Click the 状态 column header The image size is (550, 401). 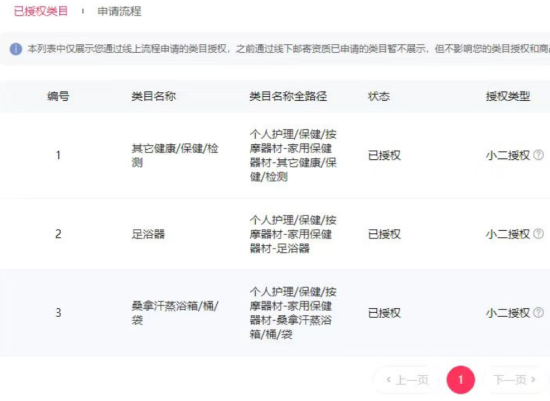(378, 96)
